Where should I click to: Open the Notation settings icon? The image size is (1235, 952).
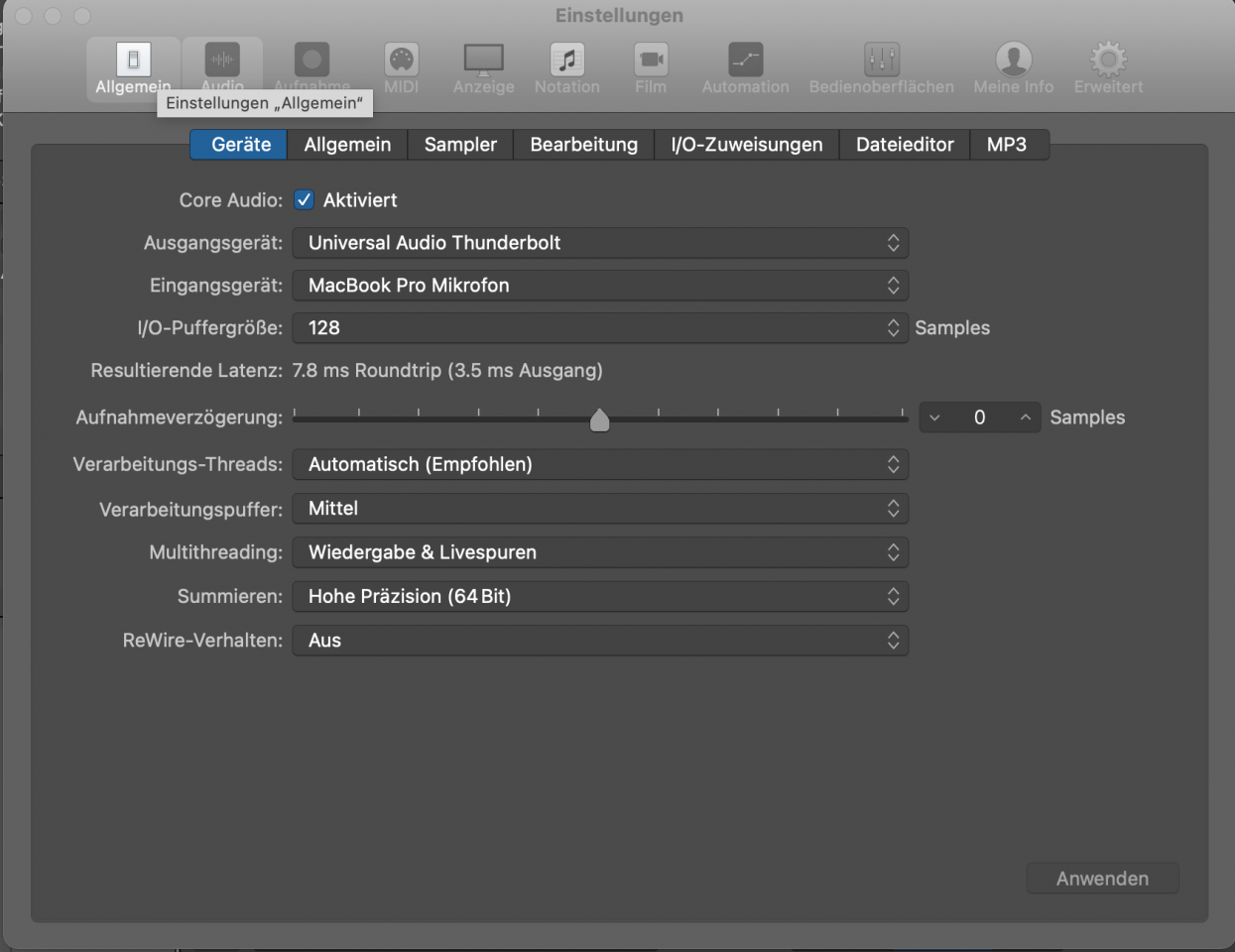567,59
